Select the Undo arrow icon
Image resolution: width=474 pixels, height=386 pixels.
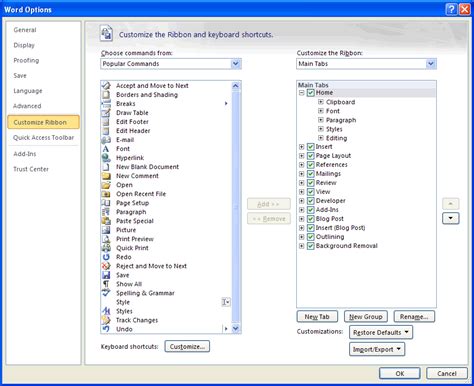[106, 329]
